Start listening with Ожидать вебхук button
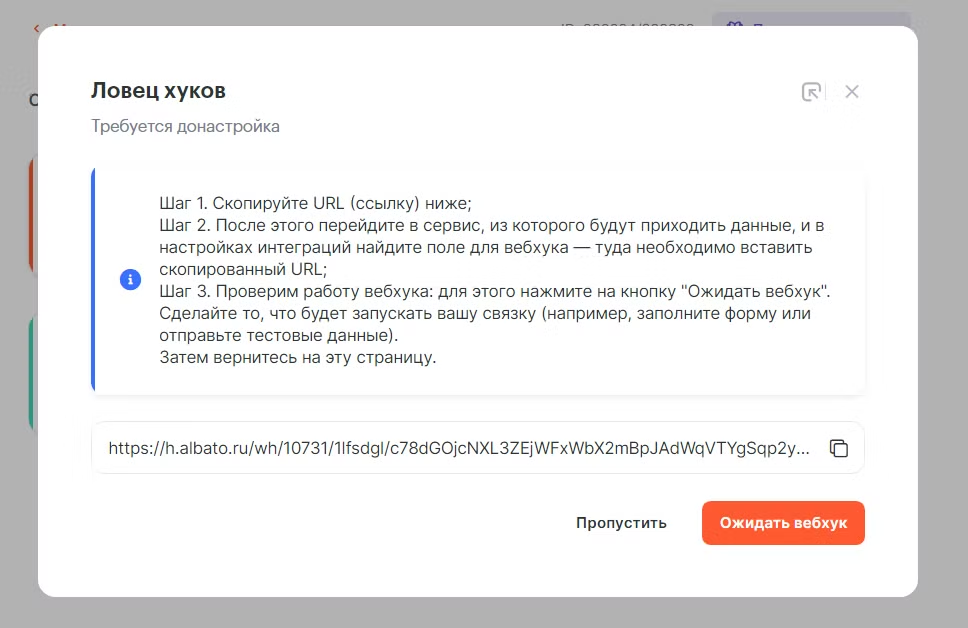 [x=783, y=523]
